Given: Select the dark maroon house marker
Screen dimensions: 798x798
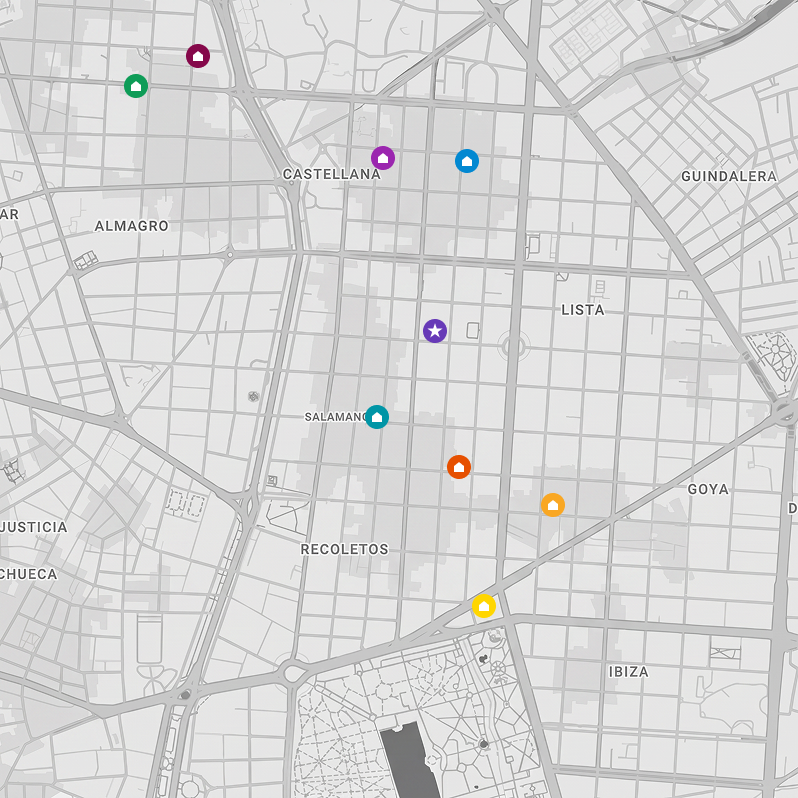Looking at the screenshot, I should [198, 56].
